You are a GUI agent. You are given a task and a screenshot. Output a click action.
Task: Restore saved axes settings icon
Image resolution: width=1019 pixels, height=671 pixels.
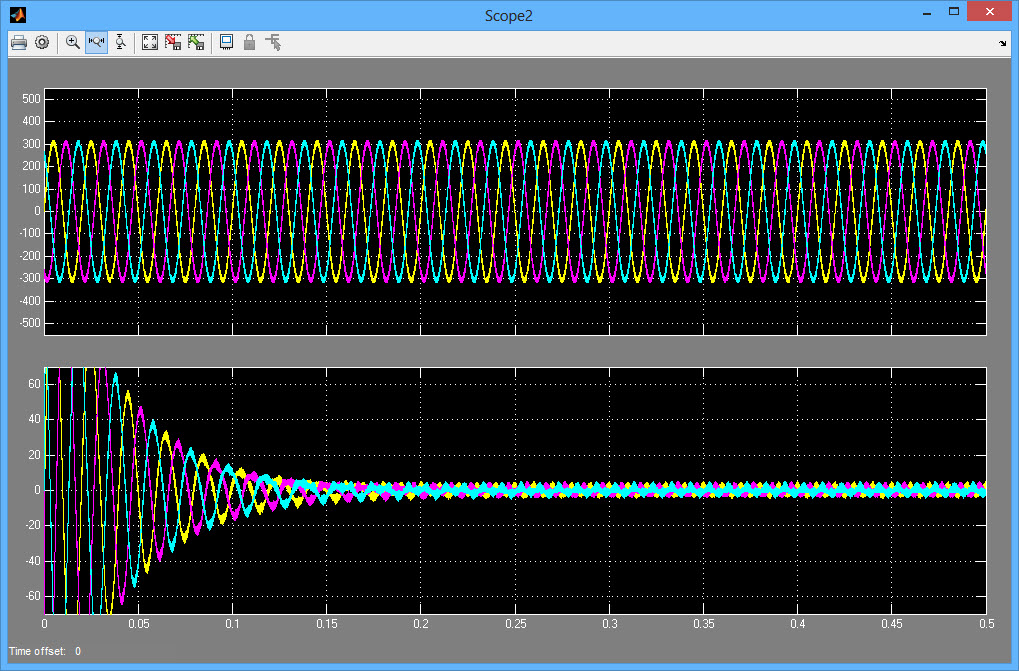(x=196, y=43)
